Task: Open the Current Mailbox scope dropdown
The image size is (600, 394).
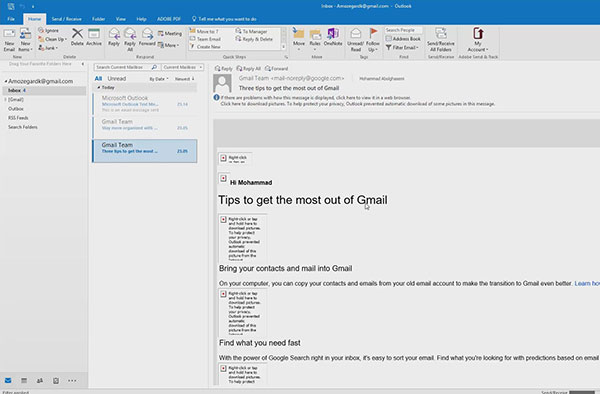Action: (x=183, y=67)
